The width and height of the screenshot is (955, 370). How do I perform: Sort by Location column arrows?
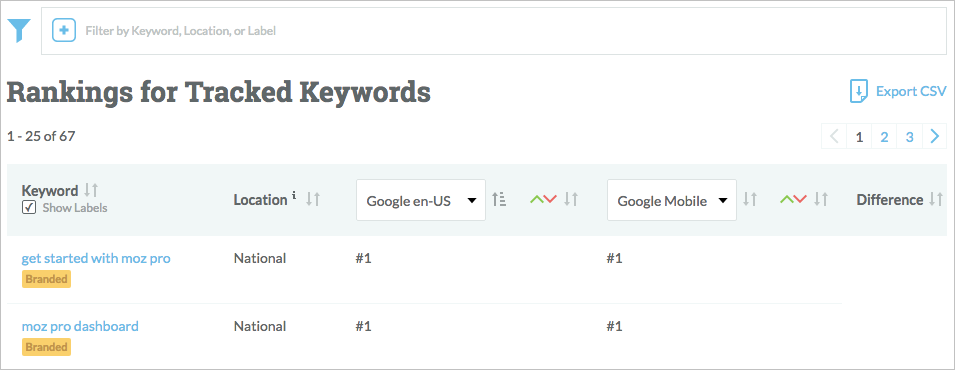coord(313,199)
